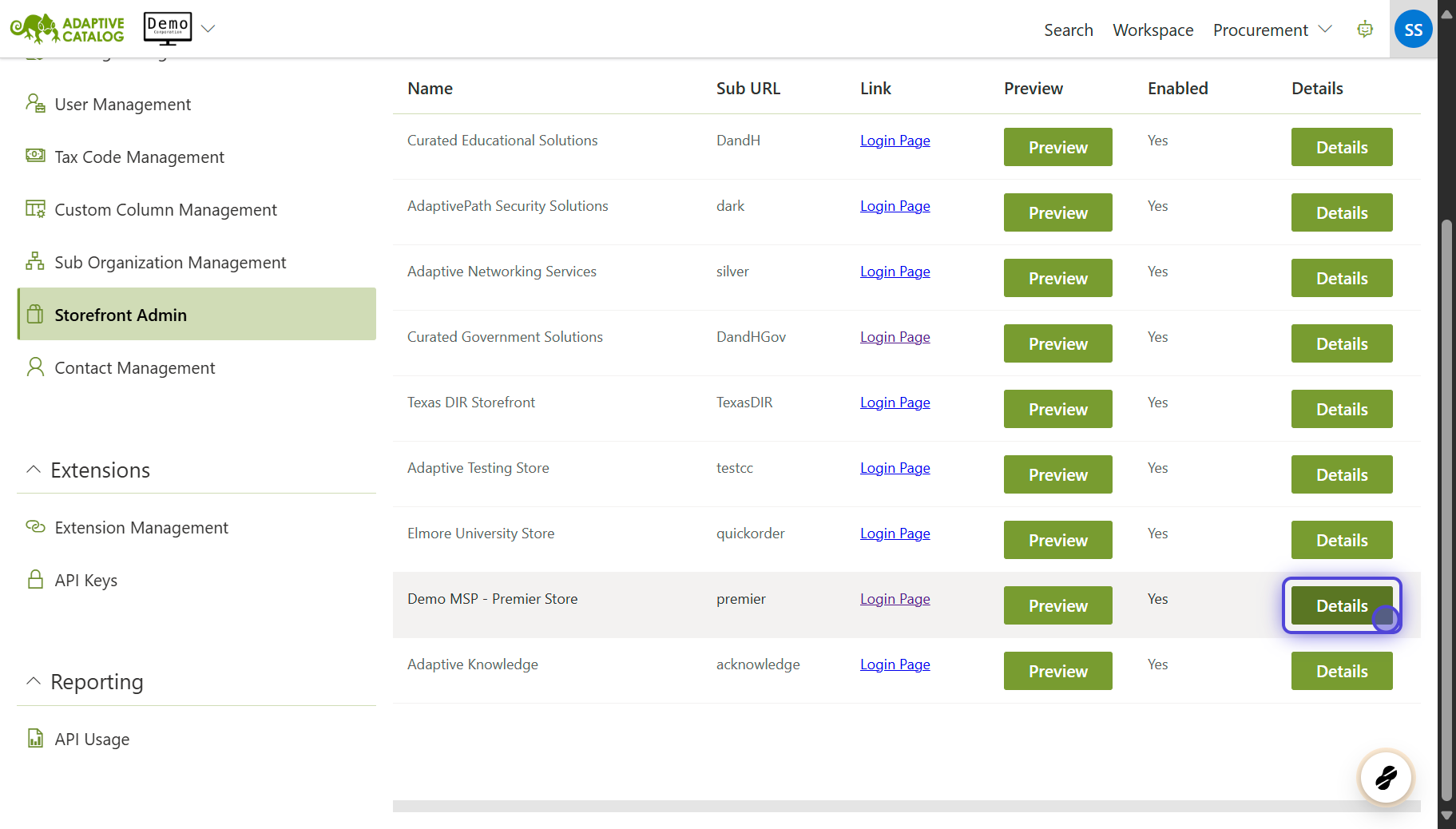The height and width of the screenshot is (829, 1456).
Task: Open Login Page link for Adaptive Networking Services
Action: (895, 272)
